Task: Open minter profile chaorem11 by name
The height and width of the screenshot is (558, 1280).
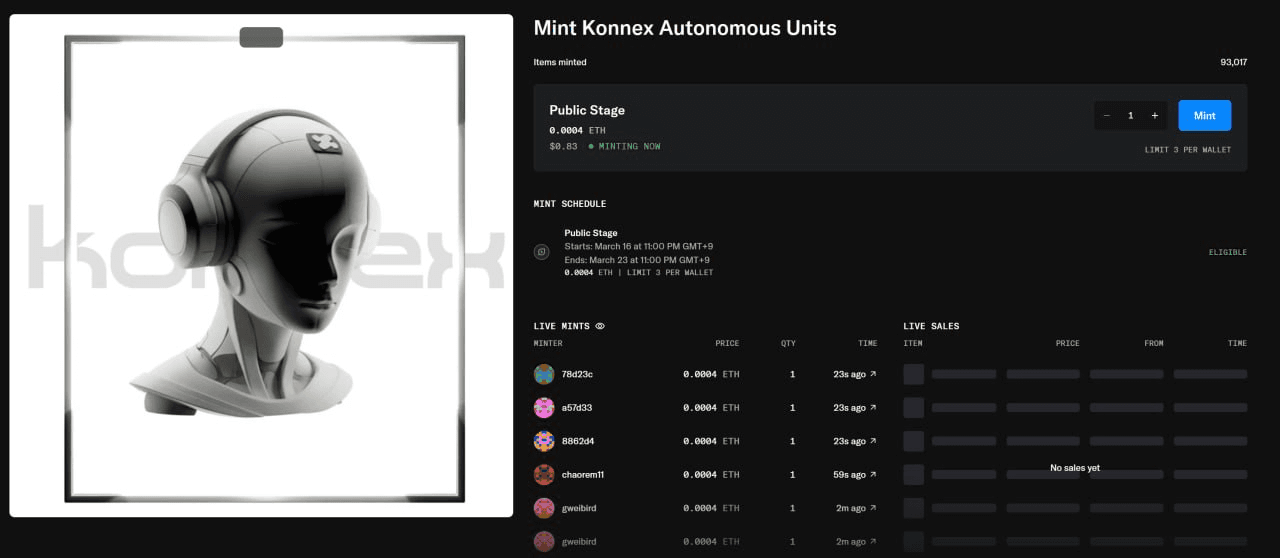Action: coord(582,475)
